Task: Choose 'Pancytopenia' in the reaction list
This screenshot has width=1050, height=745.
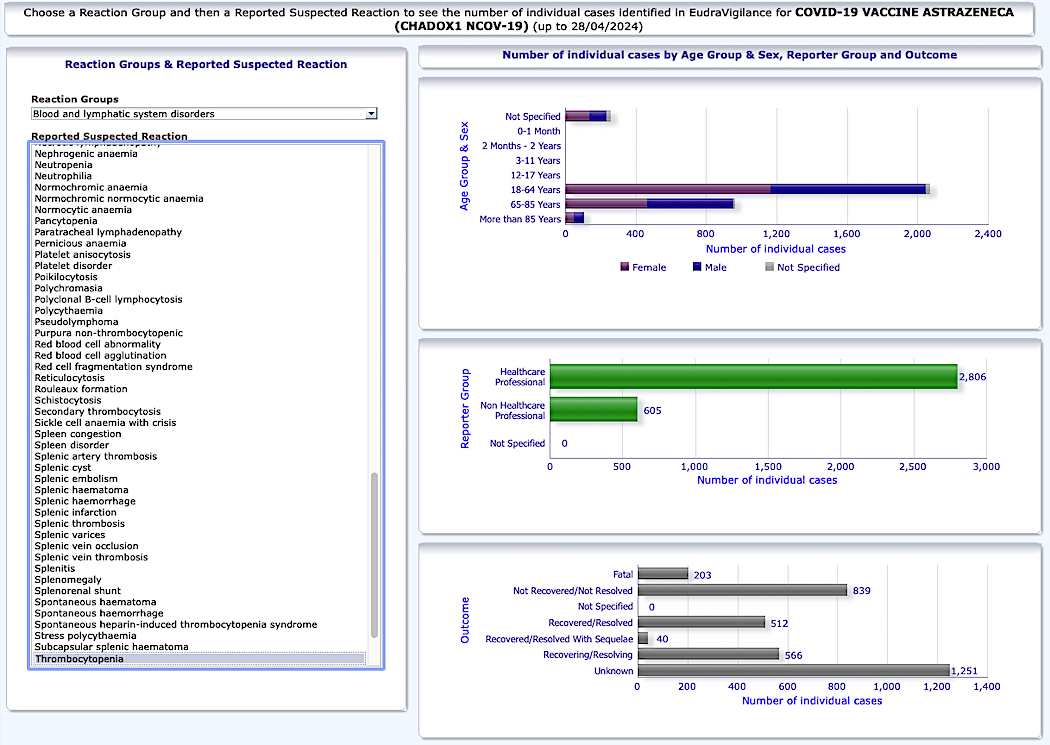Action: [x=66, y=221]
